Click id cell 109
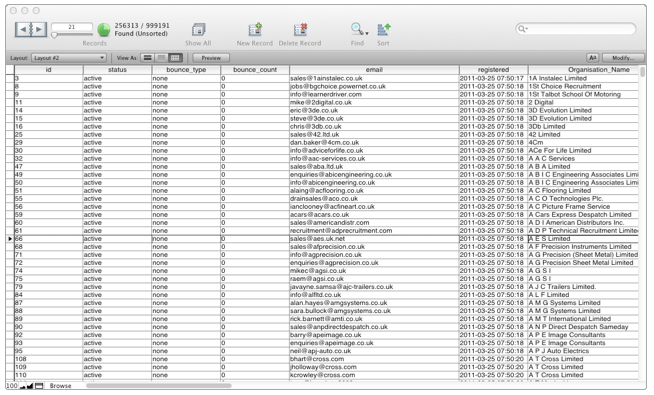Viewport: 654px width, 395px height. pyautogui.click(x=48, y=367)
